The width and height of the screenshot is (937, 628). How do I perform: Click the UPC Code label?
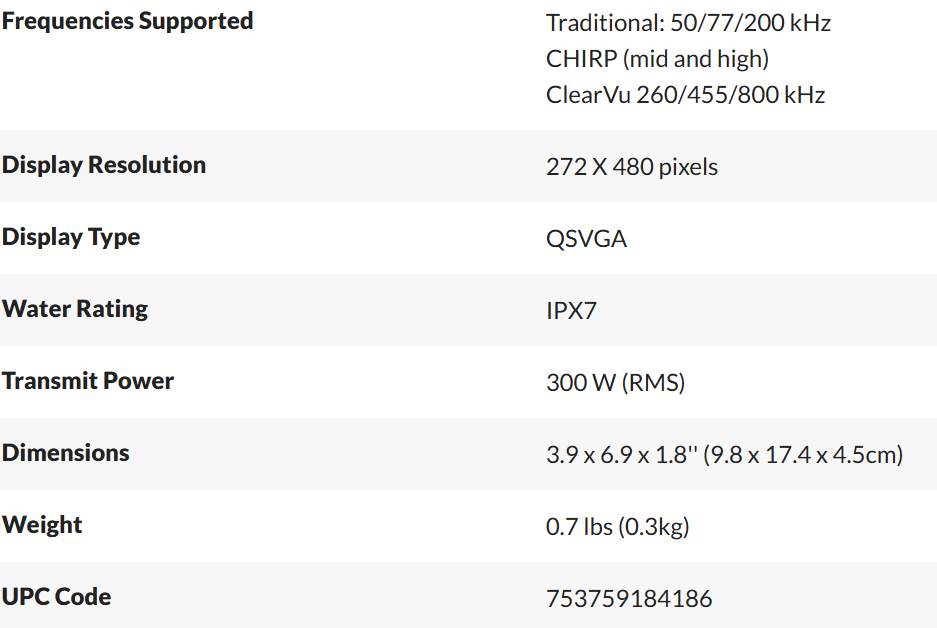[57, 597]
